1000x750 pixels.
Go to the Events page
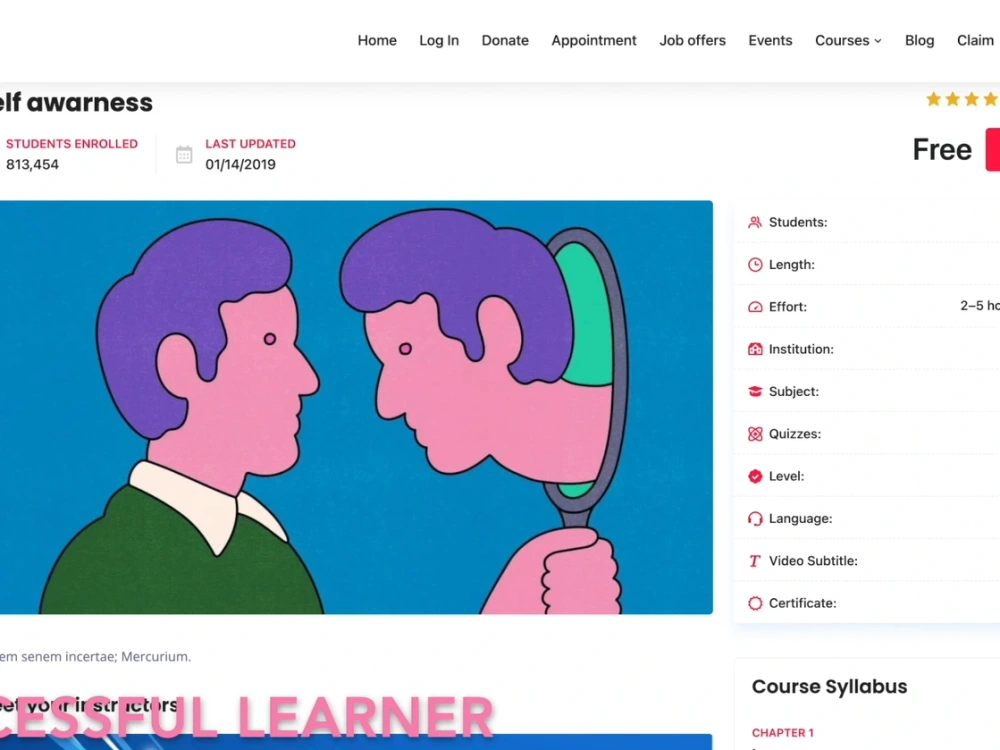[770, 40]
